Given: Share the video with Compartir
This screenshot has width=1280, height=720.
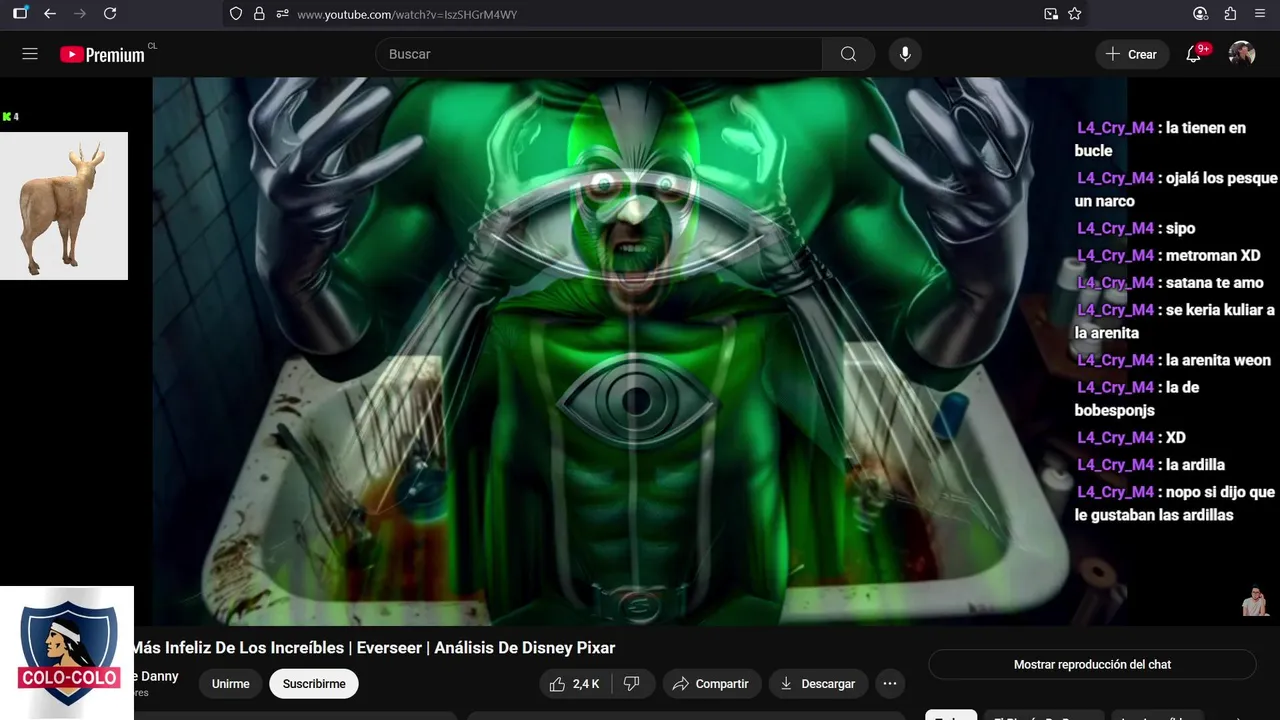Looking at the screenshot, I should (x=711, y=684).
